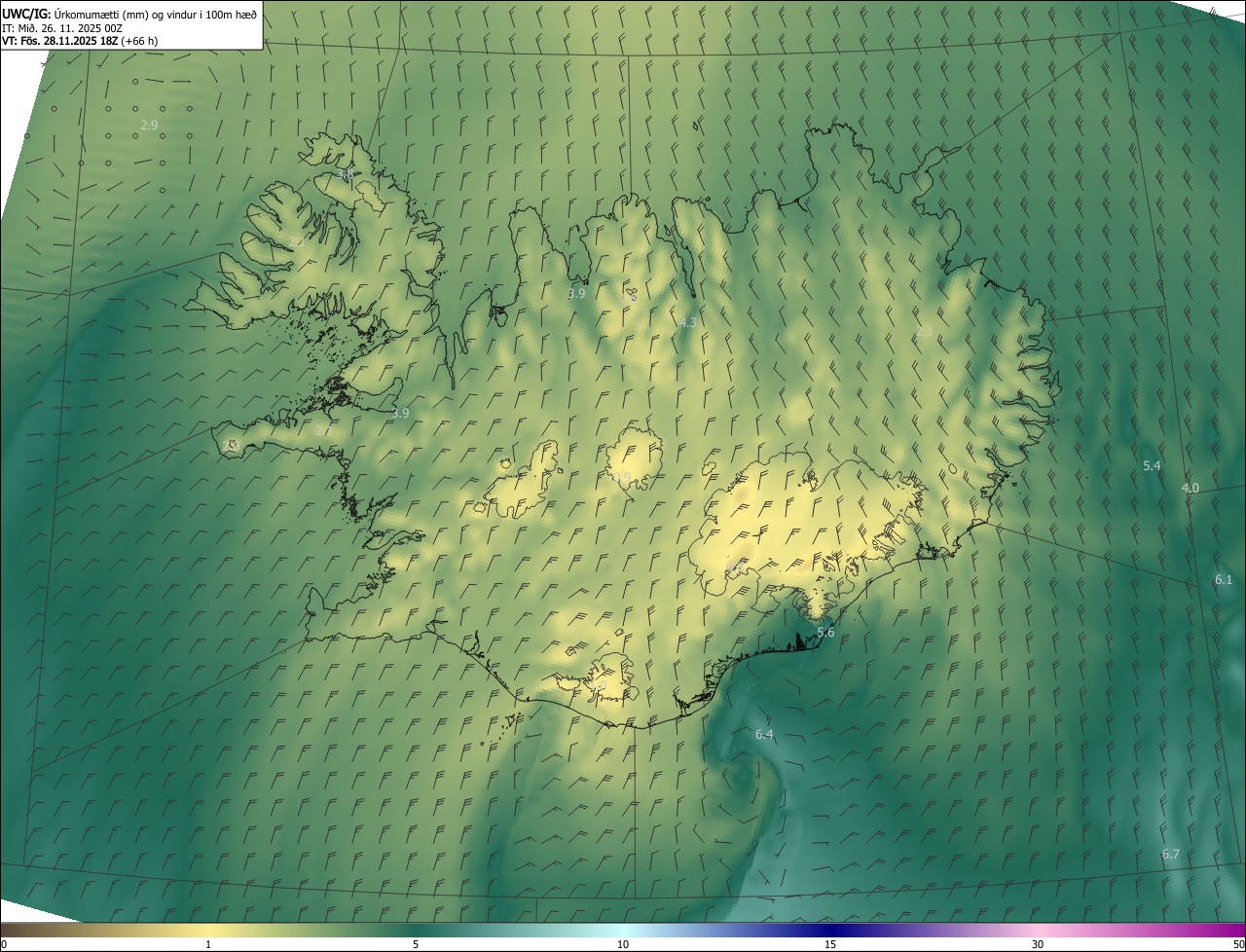
Task: Click the 5.6 value label on map
Action: pos(825,633)
